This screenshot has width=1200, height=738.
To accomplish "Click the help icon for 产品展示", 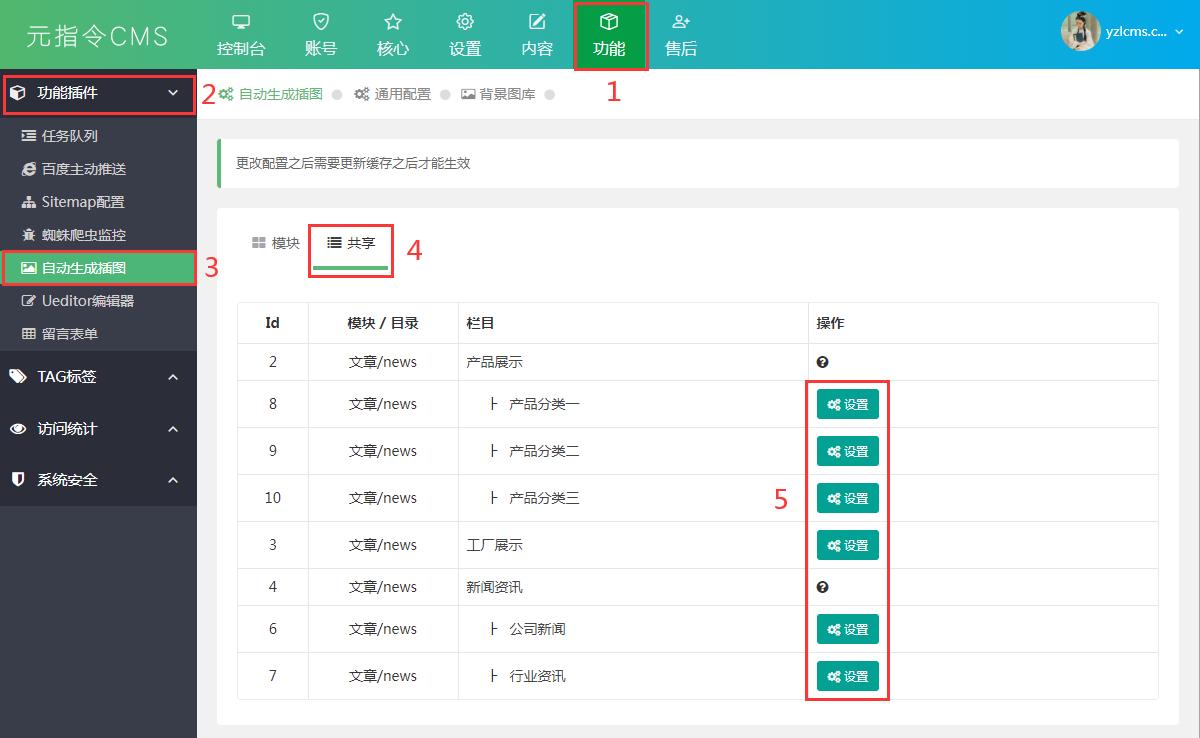I will (x=822, y=362).
